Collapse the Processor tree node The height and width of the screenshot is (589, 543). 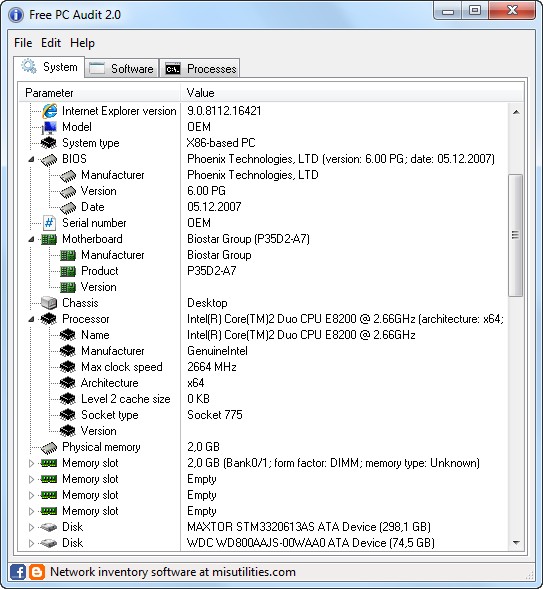(32, 319)
